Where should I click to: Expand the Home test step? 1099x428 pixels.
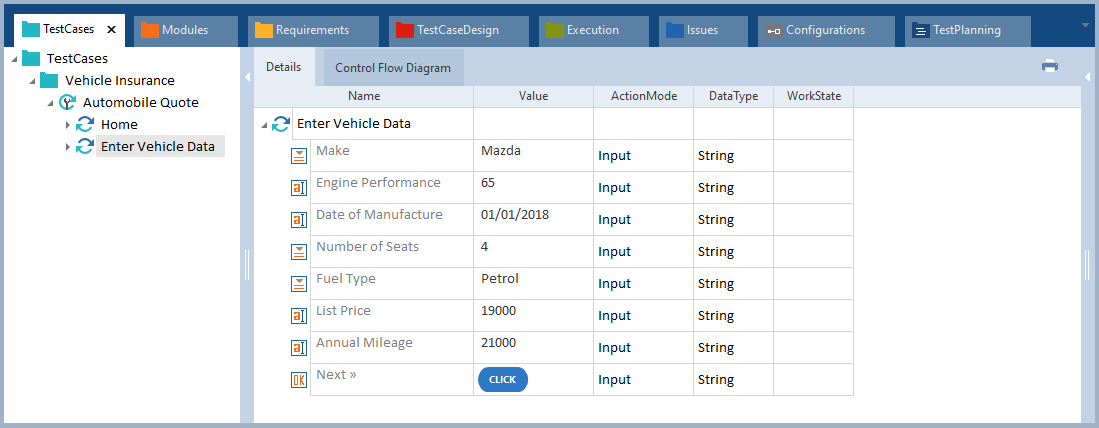pos(68,125)
